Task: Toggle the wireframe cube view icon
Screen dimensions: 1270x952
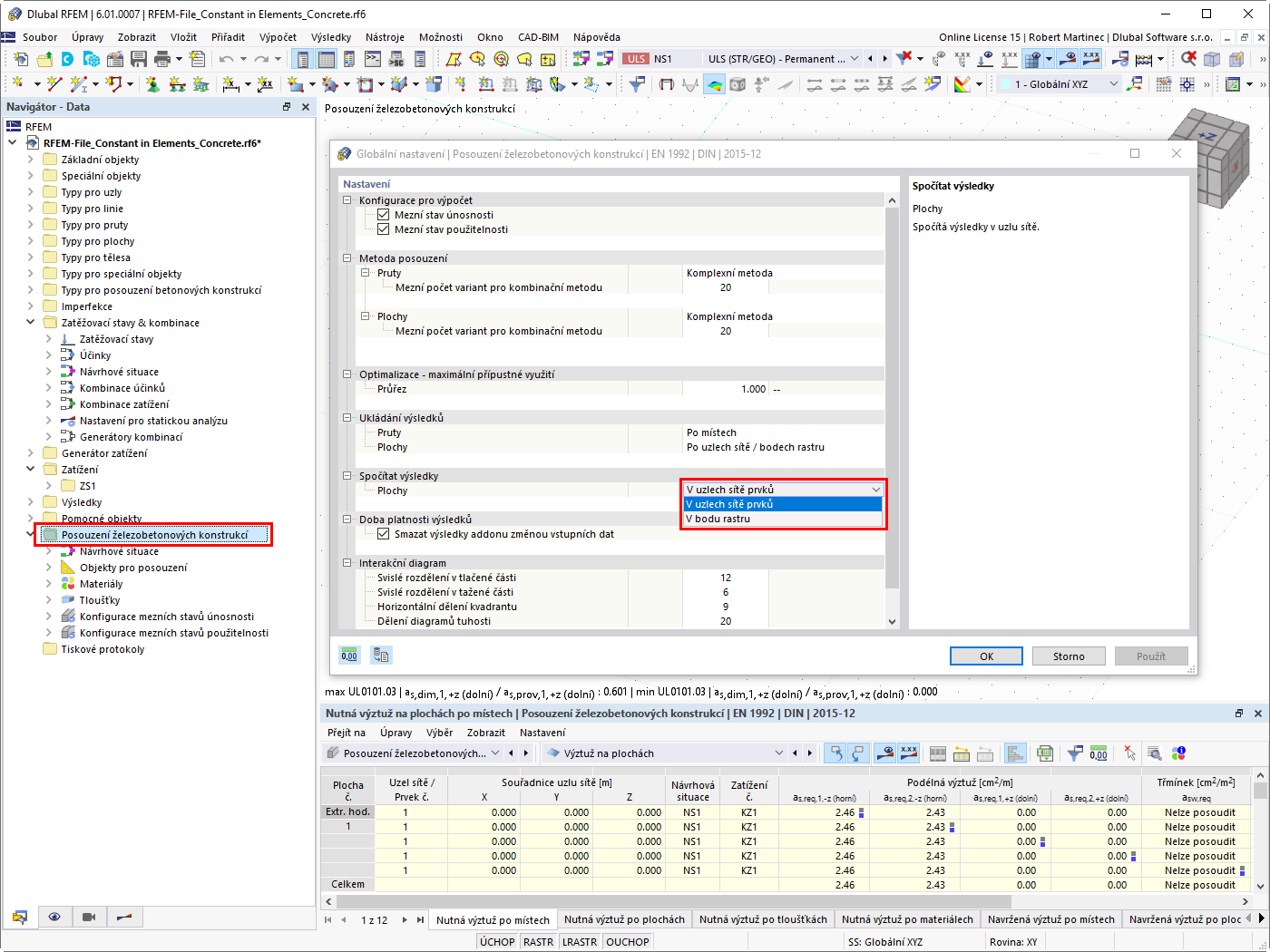Action: tap(1212, 59)
